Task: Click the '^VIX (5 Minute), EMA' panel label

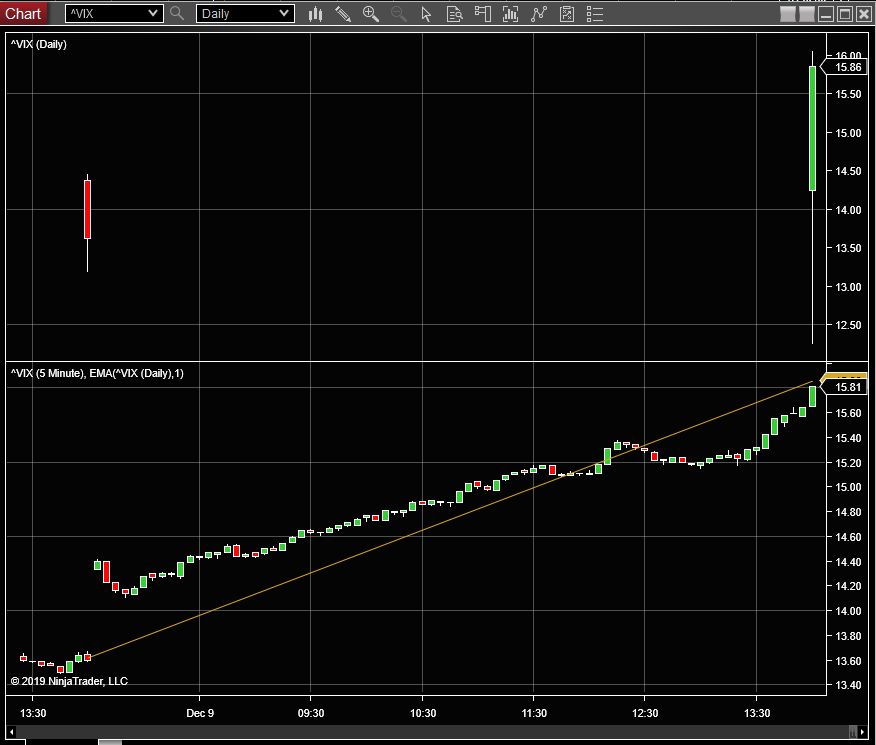Action: [x=97, y=373]
